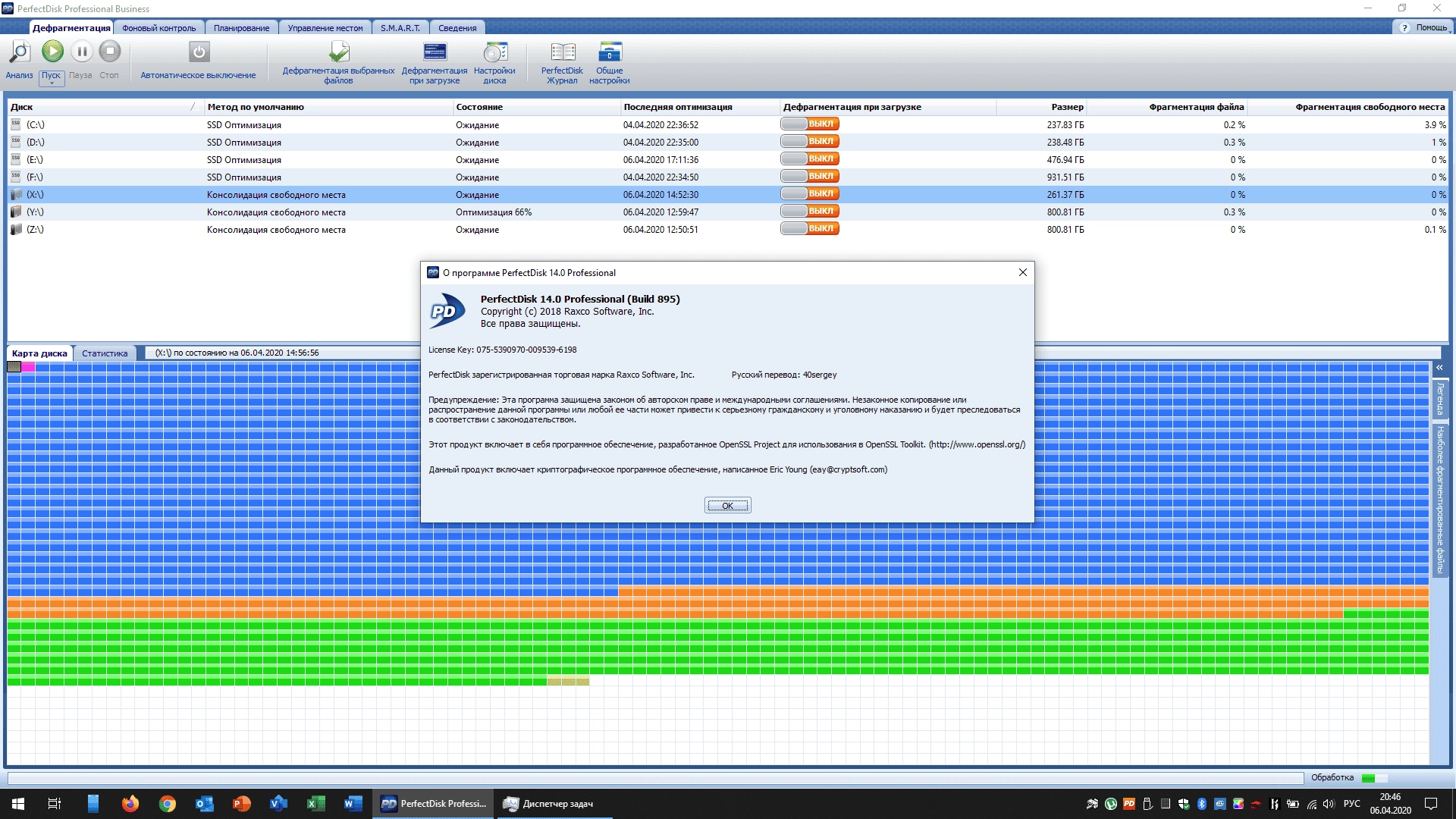Toggle boot defrag switch for F: drive
Image resolution: width=1456 pixels, height=819 pixels.
[x=810, y=176]
